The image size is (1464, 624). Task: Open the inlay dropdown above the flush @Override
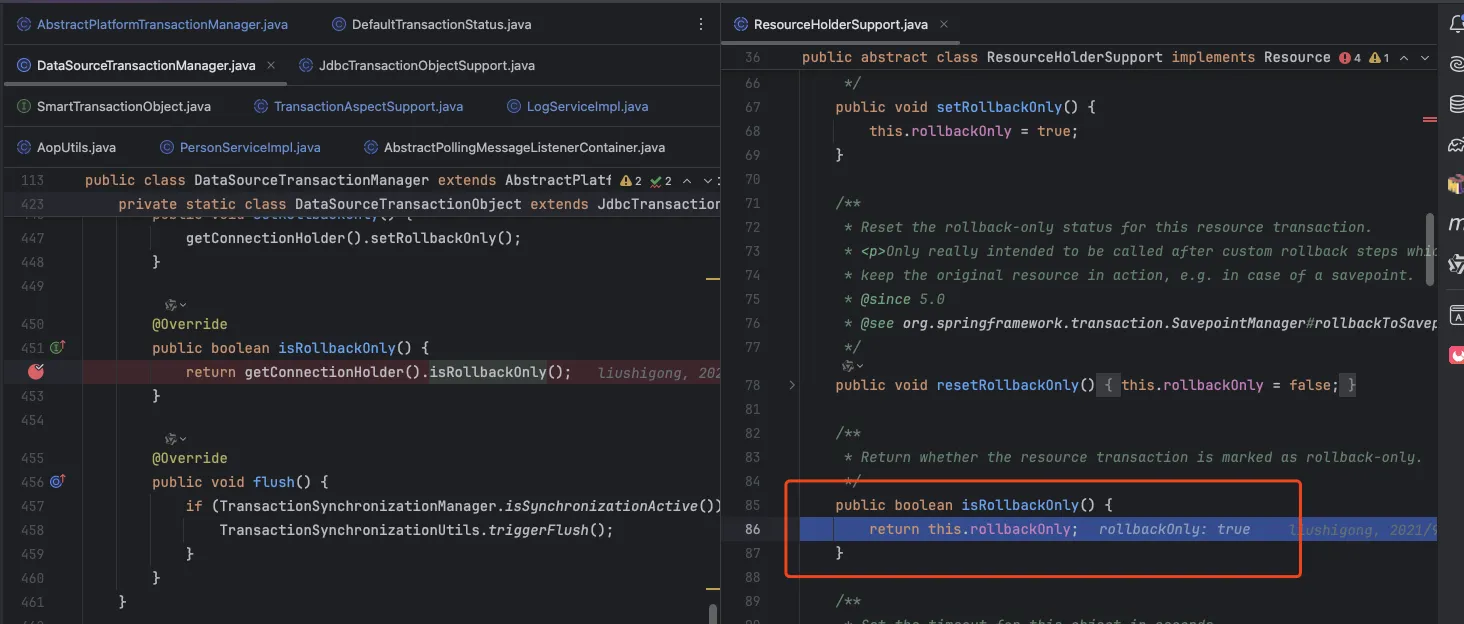tap(176, 438)
